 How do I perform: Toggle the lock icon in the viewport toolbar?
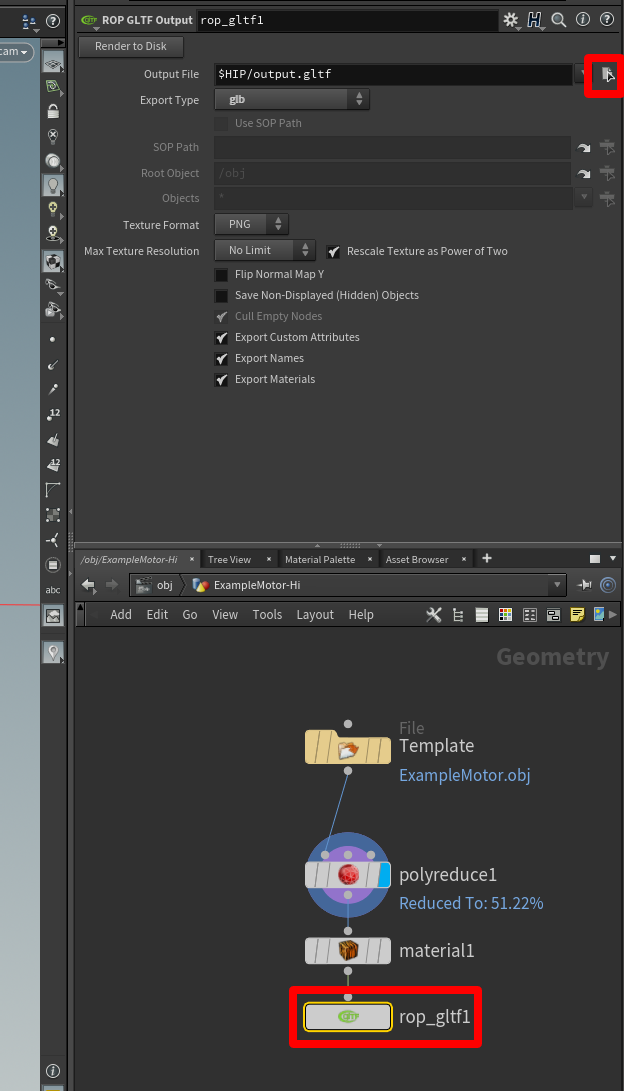click(53, 112)
